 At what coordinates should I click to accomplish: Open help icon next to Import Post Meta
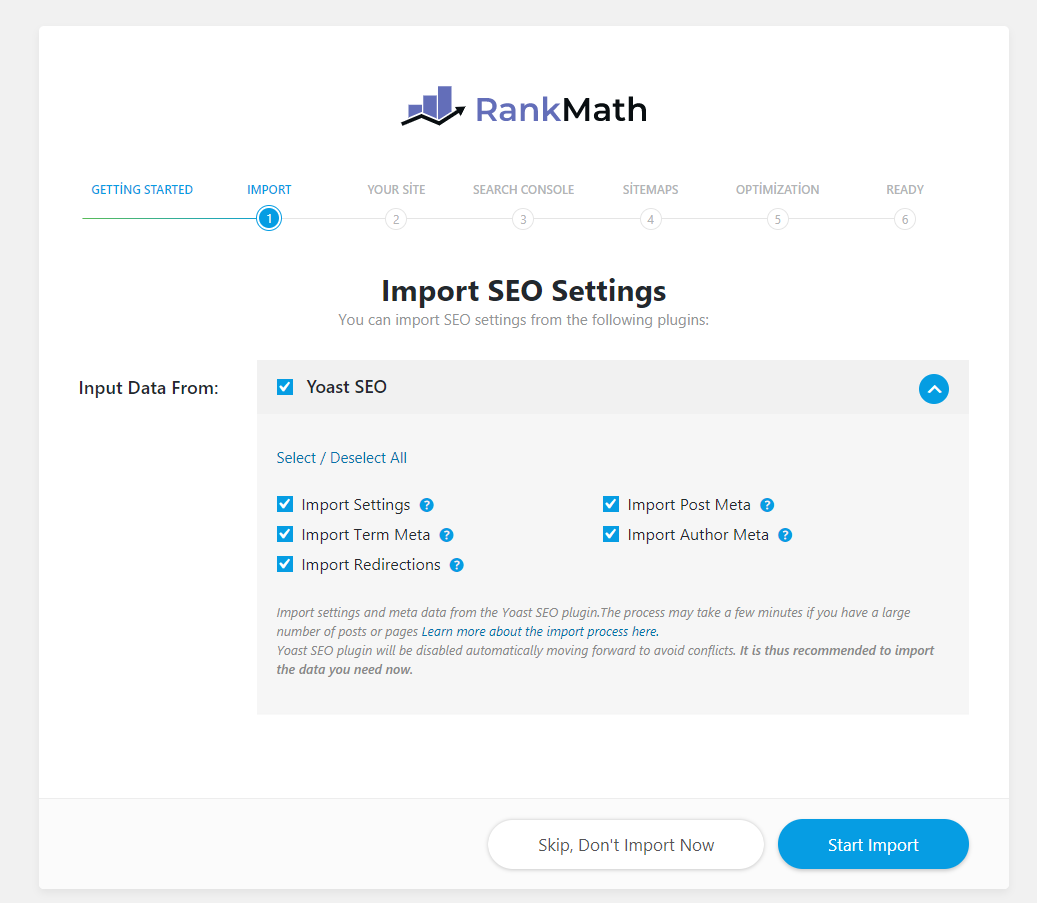[x=767, y=505]
